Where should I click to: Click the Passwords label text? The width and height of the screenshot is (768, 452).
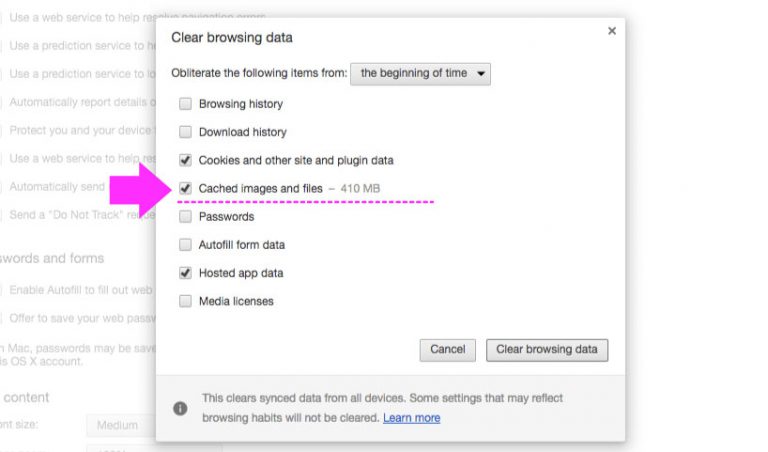point(226,216)
